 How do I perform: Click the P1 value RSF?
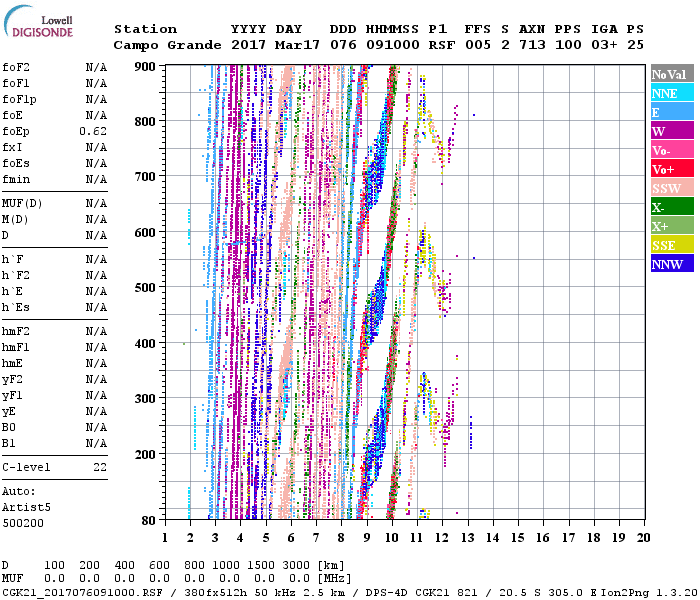(442, 45)
